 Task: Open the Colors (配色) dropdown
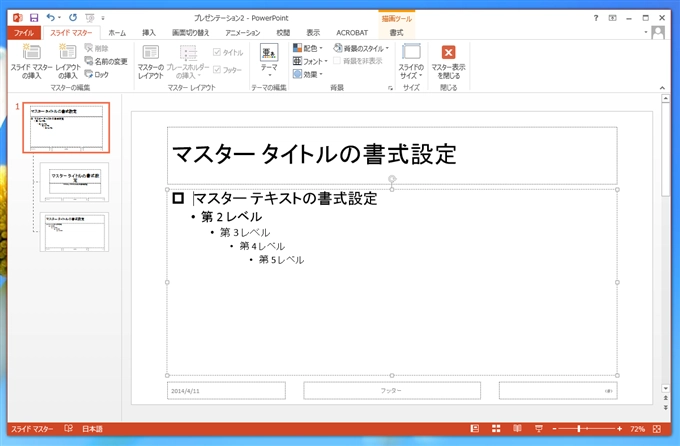(308, 48)
